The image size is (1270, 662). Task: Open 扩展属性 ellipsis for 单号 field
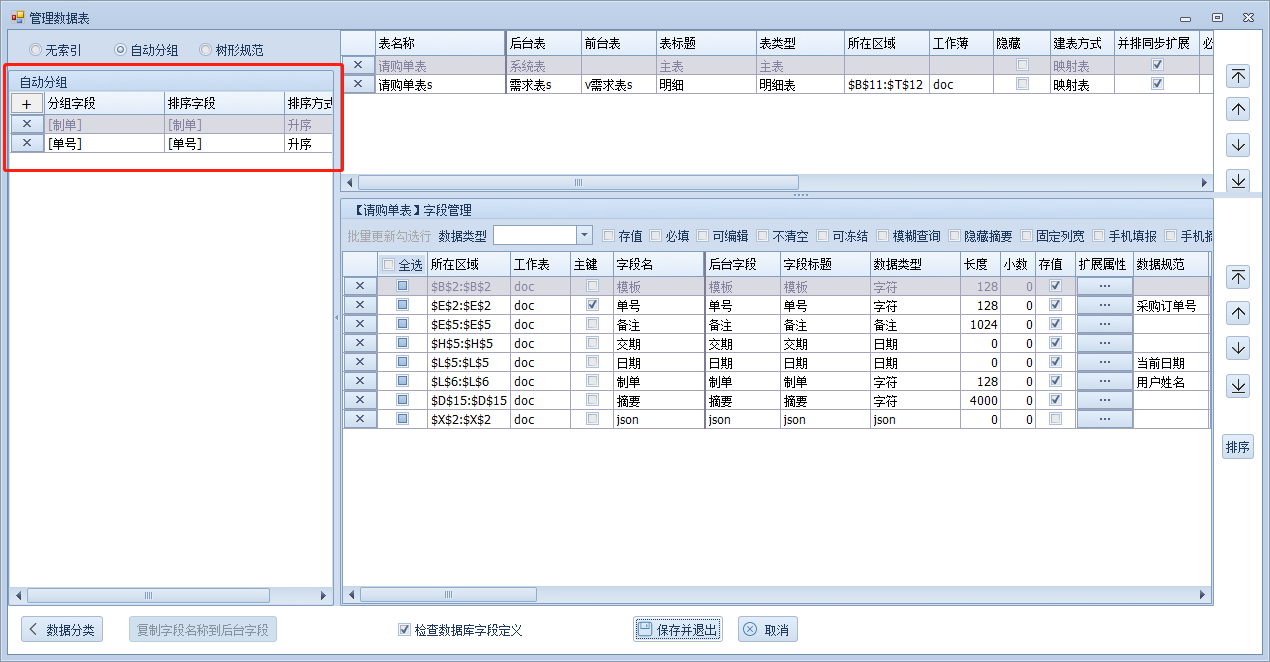[1104, 305]
